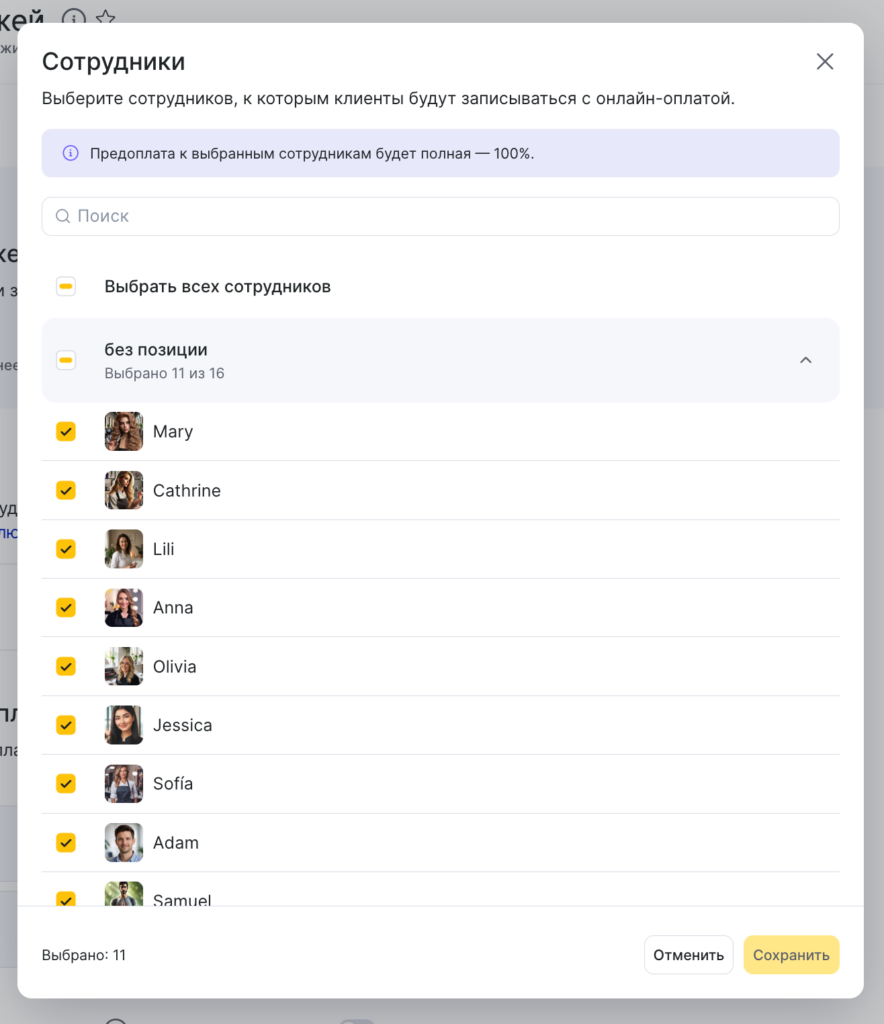Click the magnifier icon in search field
The width and height of the screenshot is (884, 1024).
coord(63,216)
